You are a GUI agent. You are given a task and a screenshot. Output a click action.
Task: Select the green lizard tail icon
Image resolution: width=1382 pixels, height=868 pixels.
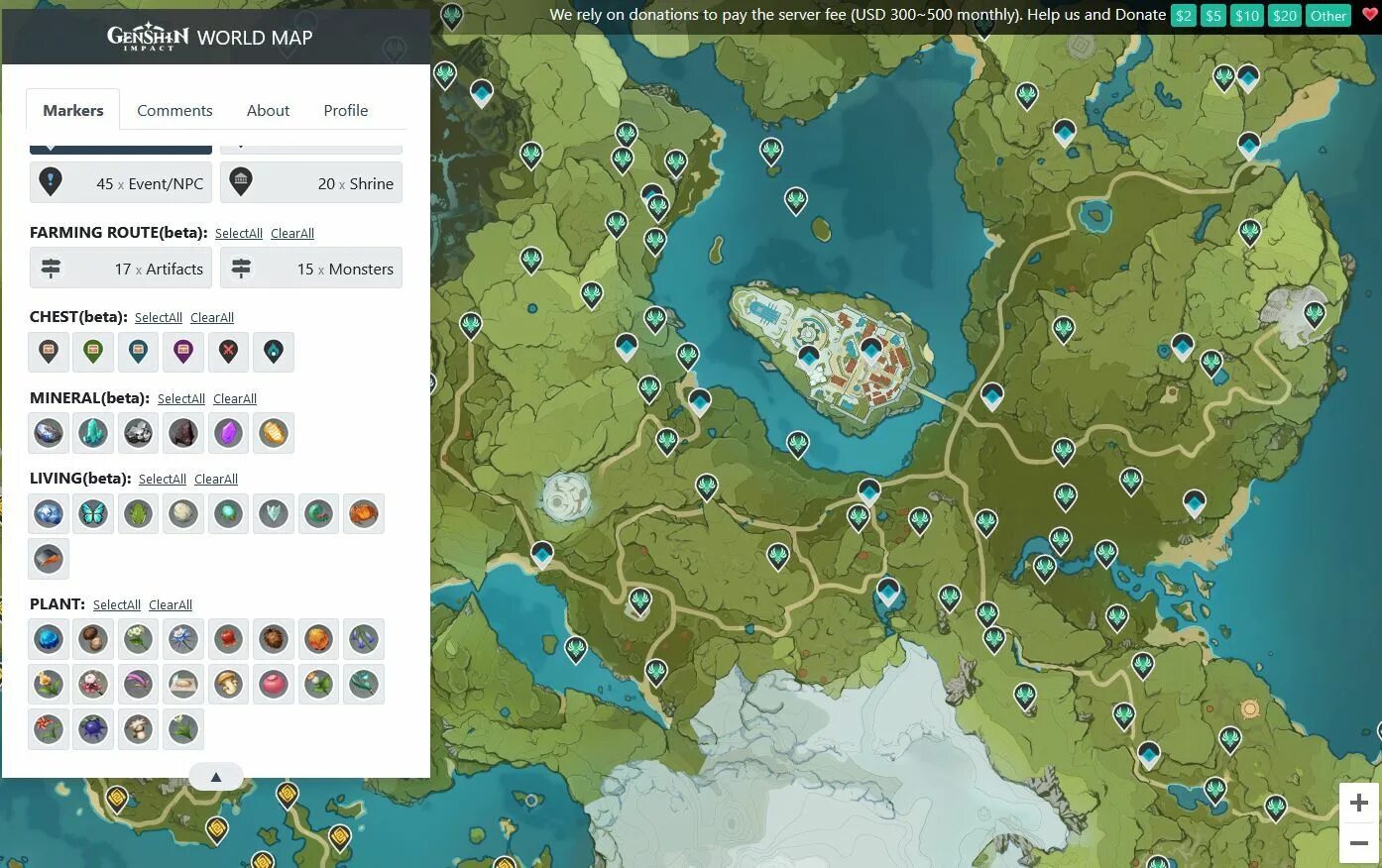[x=318, y=514]
